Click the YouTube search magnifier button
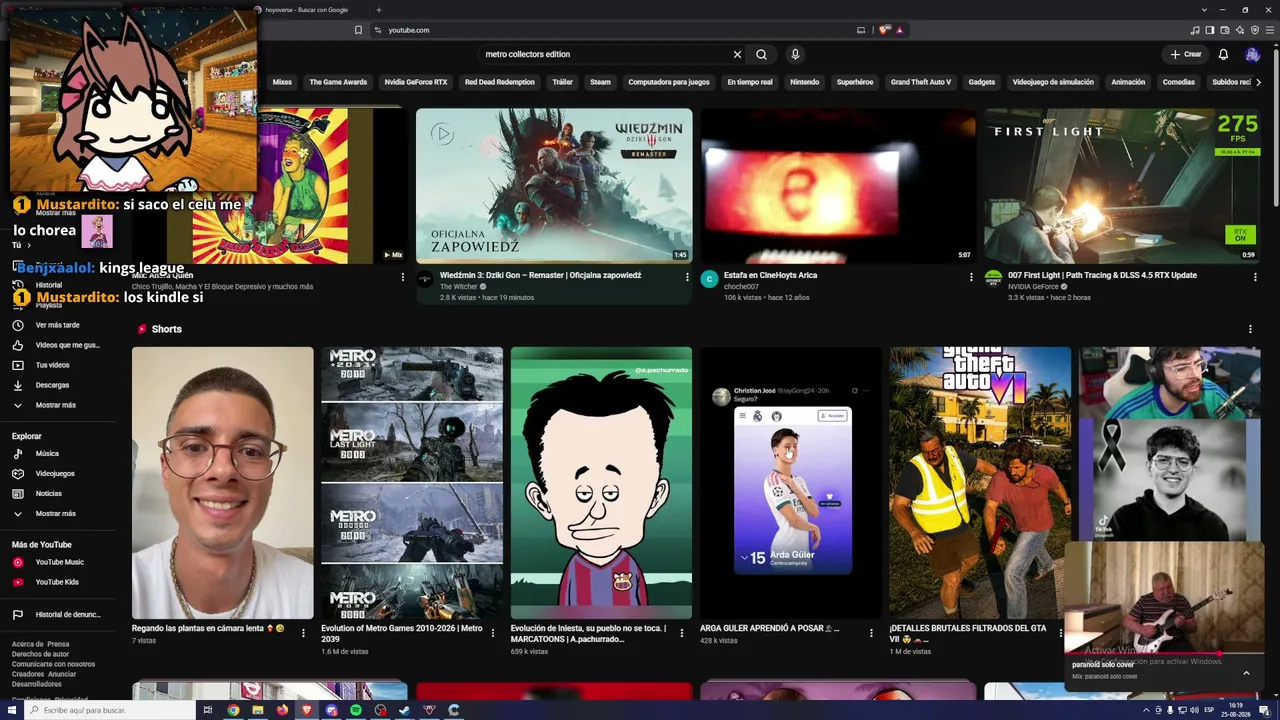The width and height of the screenshot is (1280, 720). pos(761,54)
